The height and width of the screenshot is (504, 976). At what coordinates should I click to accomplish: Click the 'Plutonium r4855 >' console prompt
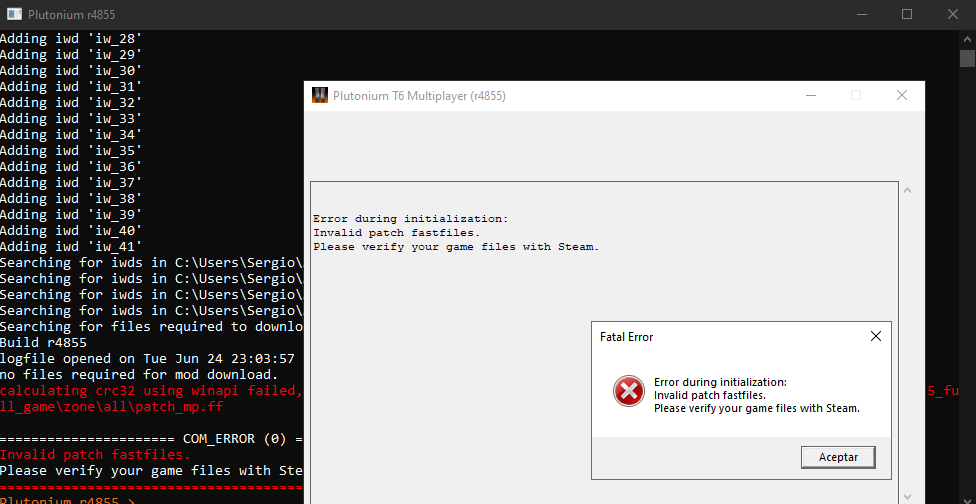pyautogui.click(x=67, y=500)
